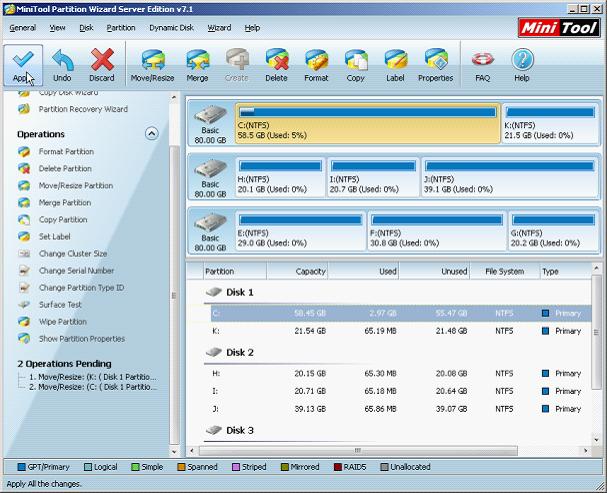Sort by Type column header

pyautogui.click(x=566, y=271)
